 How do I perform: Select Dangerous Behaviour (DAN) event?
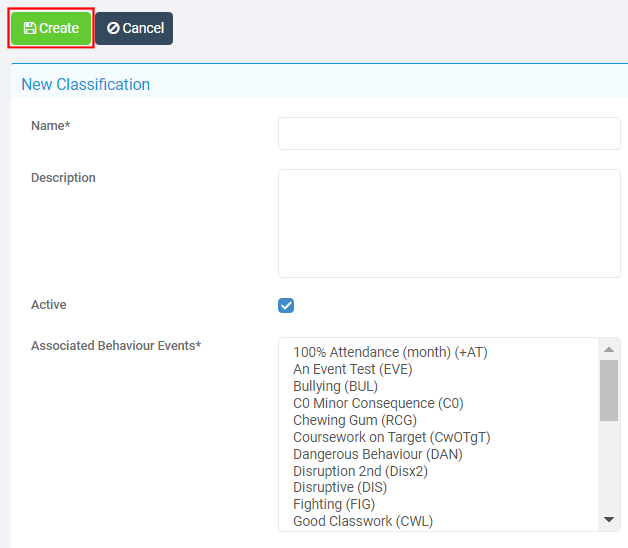378,454
